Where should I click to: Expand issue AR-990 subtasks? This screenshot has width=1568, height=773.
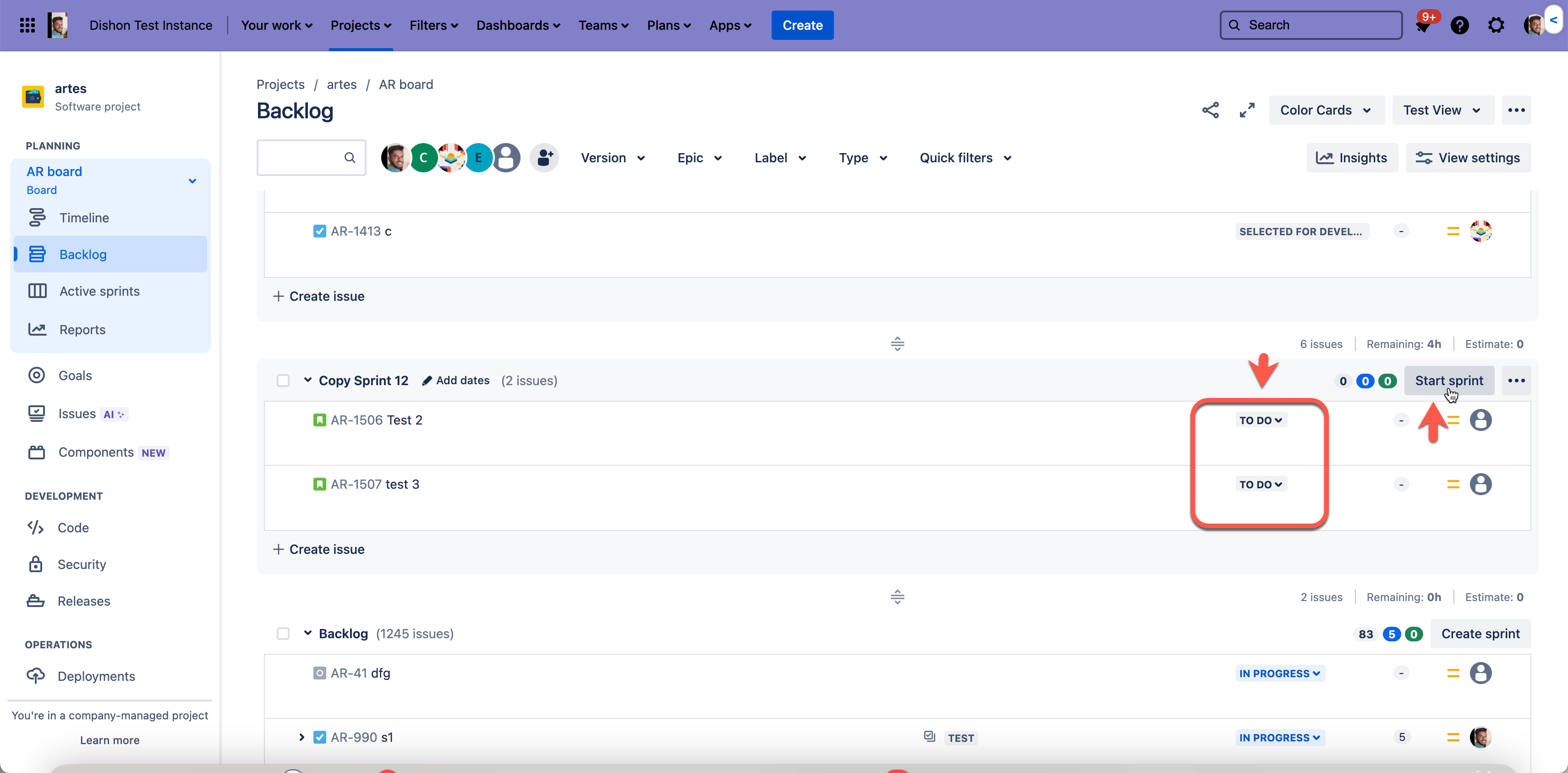302,737
